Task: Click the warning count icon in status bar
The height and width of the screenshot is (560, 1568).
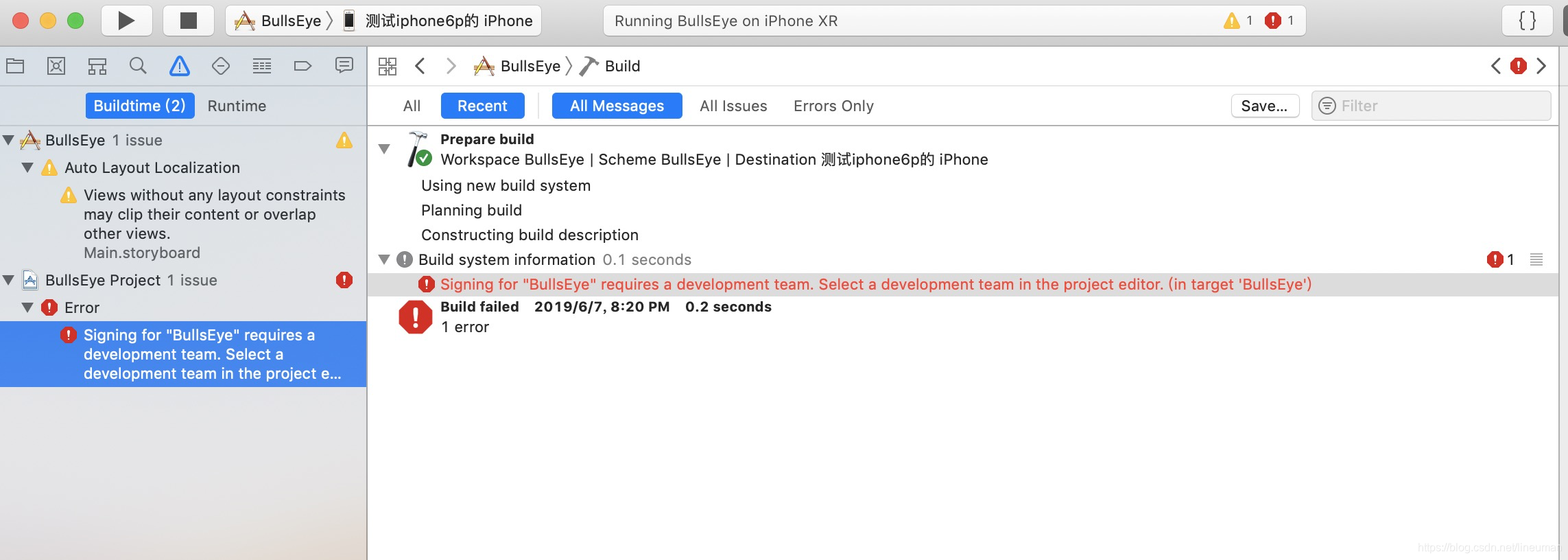Action: [1232, 21]
